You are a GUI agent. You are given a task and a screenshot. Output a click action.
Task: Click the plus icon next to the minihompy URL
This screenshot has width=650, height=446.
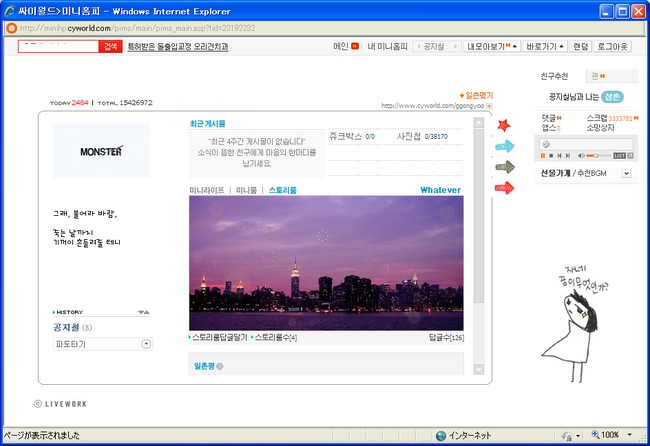[x=489, y=106]
